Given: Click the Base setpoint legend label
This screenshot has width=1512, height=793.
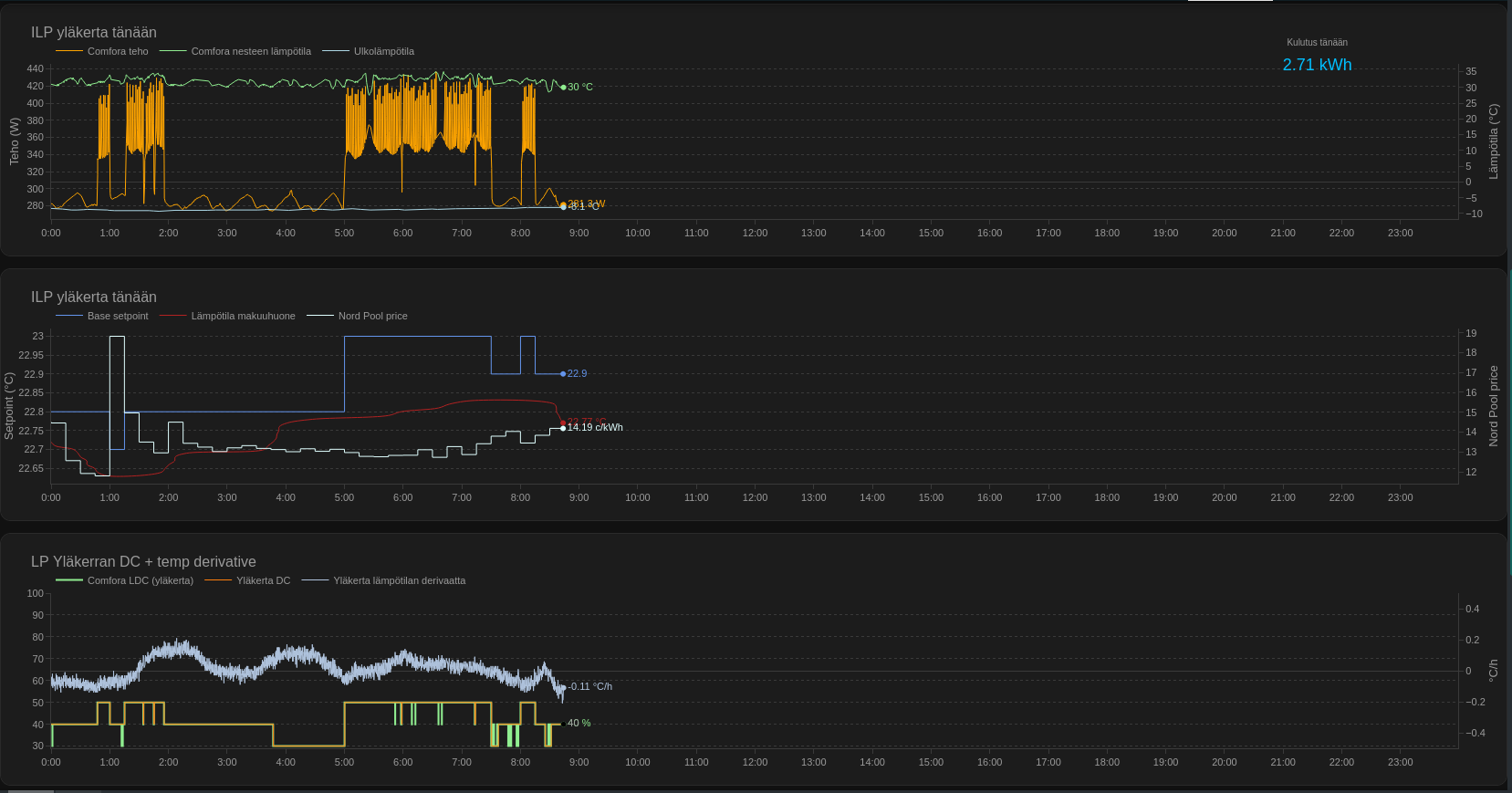Looking at the screenshot, I should [117, 316].
